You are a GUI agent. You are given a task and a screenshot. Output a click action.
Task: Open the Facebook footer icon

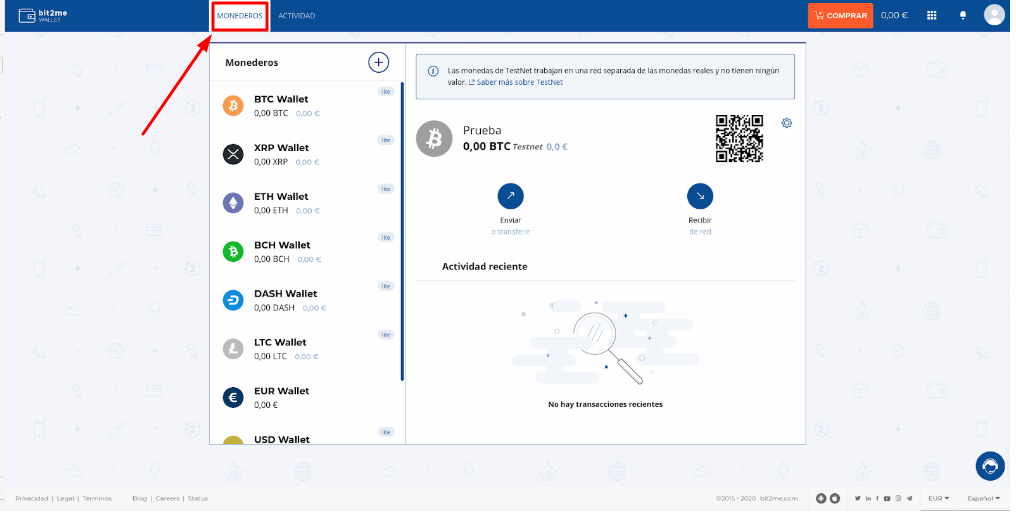coord(877,498)
